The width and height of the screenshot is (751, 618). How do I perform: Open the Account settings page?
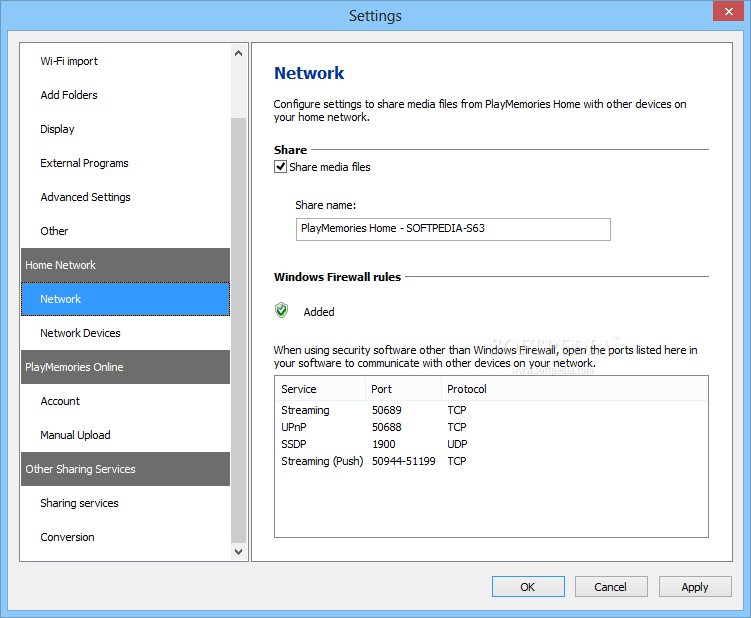pos(125,401)
